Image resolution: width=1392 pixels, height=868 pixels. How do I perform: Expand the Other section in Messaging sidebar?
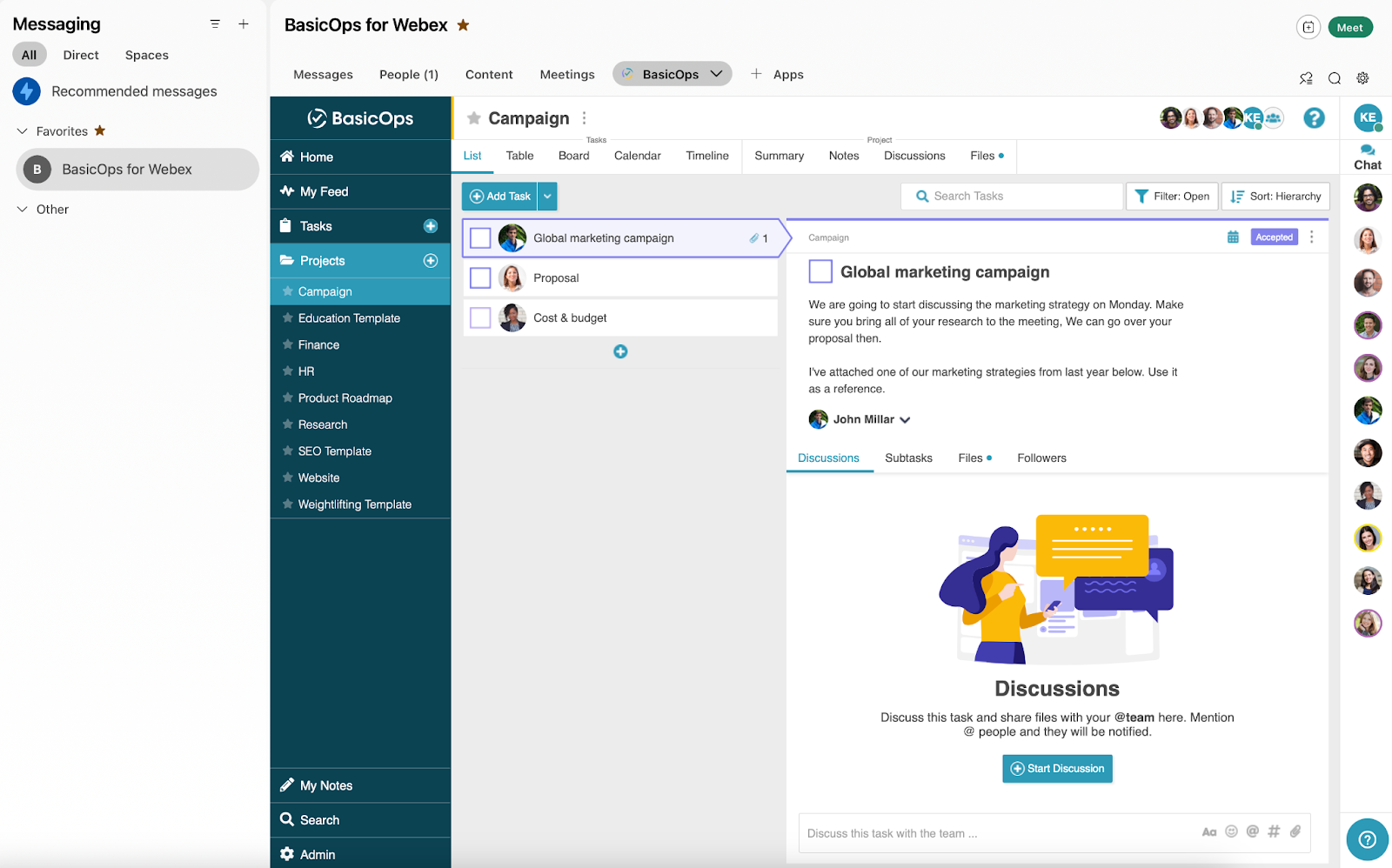click(x=21, y=209)
